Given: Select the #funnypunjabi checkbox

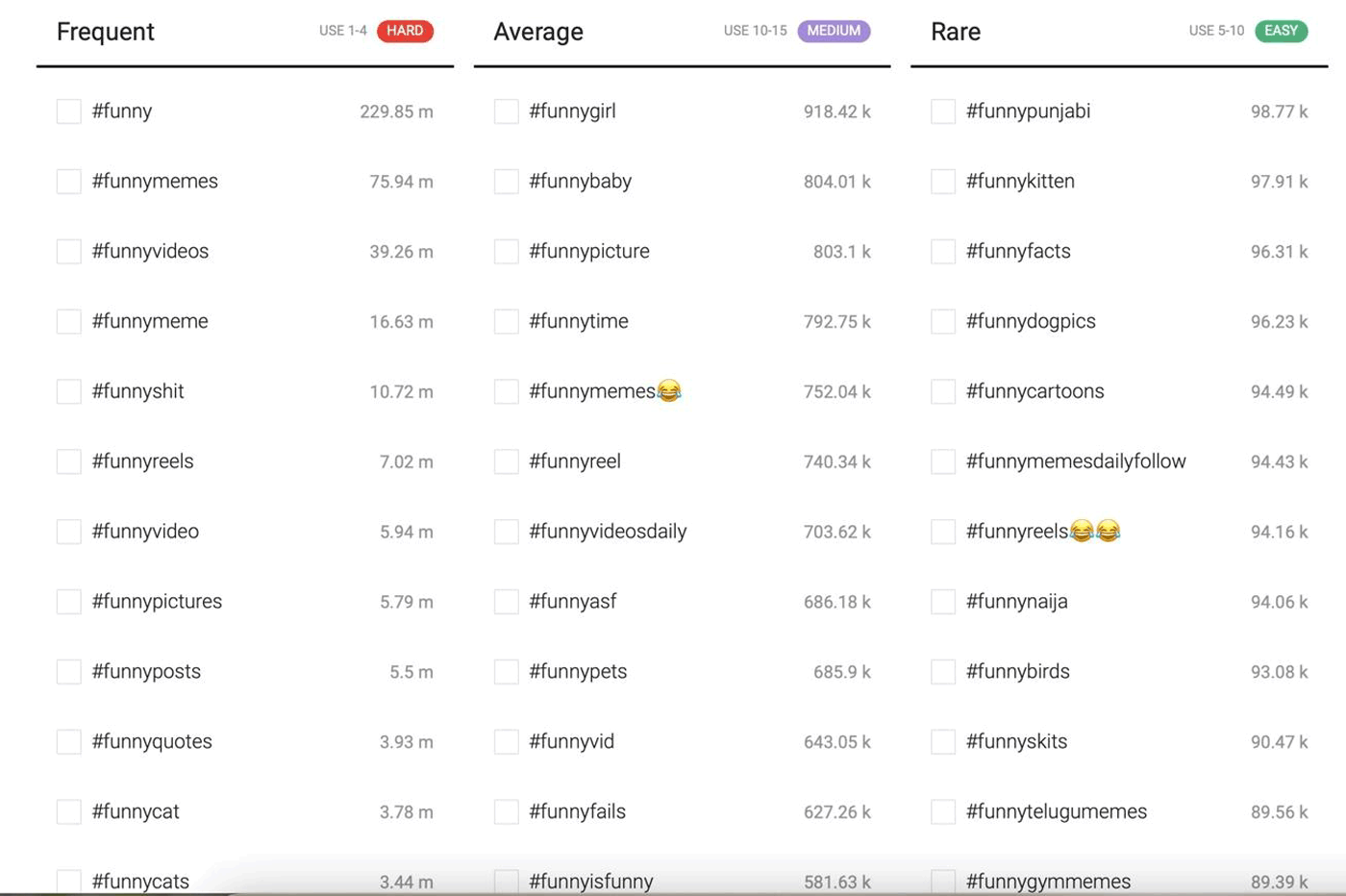Looking at the screenshot, I should [x=943, y=112].
